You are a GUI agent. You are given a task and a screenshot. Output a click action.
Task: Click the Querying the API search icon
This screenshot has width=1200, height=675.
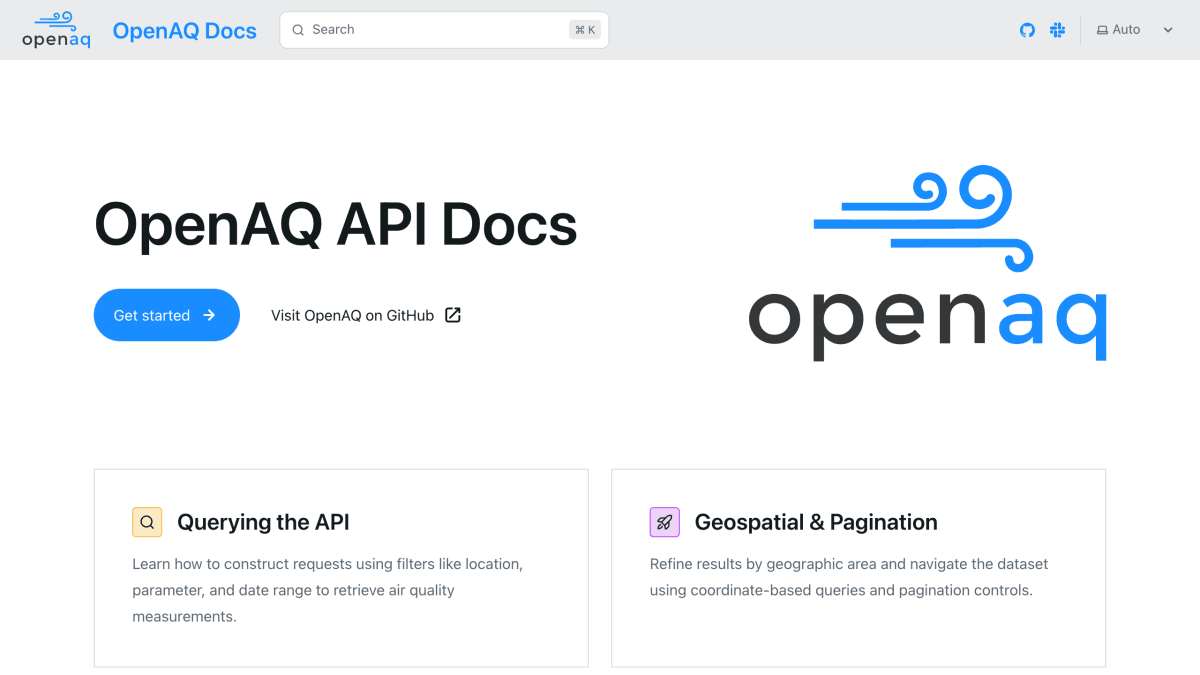[x=147, y=522]
